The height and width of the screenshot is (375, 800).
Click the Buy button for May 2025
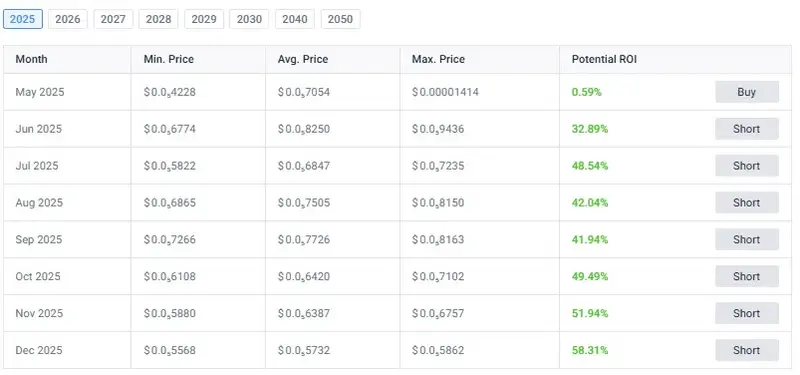point(747,92)
